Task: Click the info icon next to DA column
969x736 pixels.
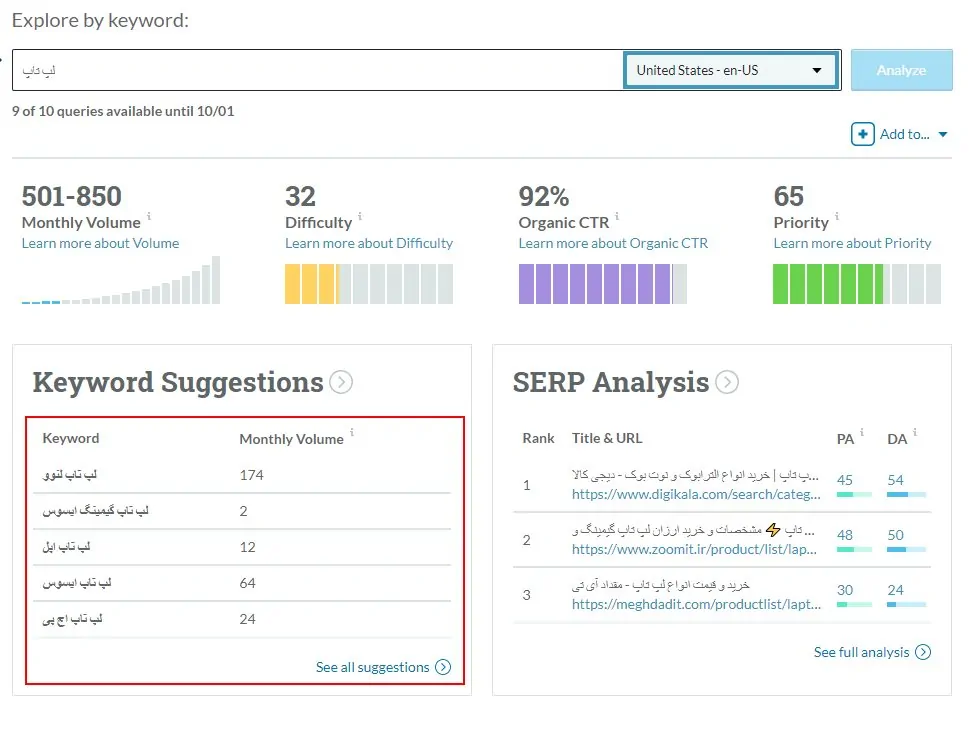Action: [915, 433]
